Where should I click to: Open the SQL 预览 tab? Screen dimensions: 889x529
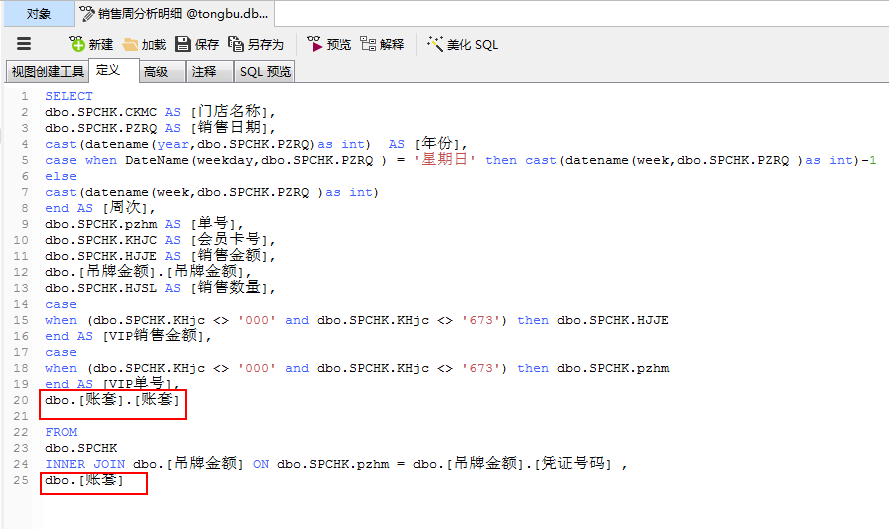pos(264,71)
